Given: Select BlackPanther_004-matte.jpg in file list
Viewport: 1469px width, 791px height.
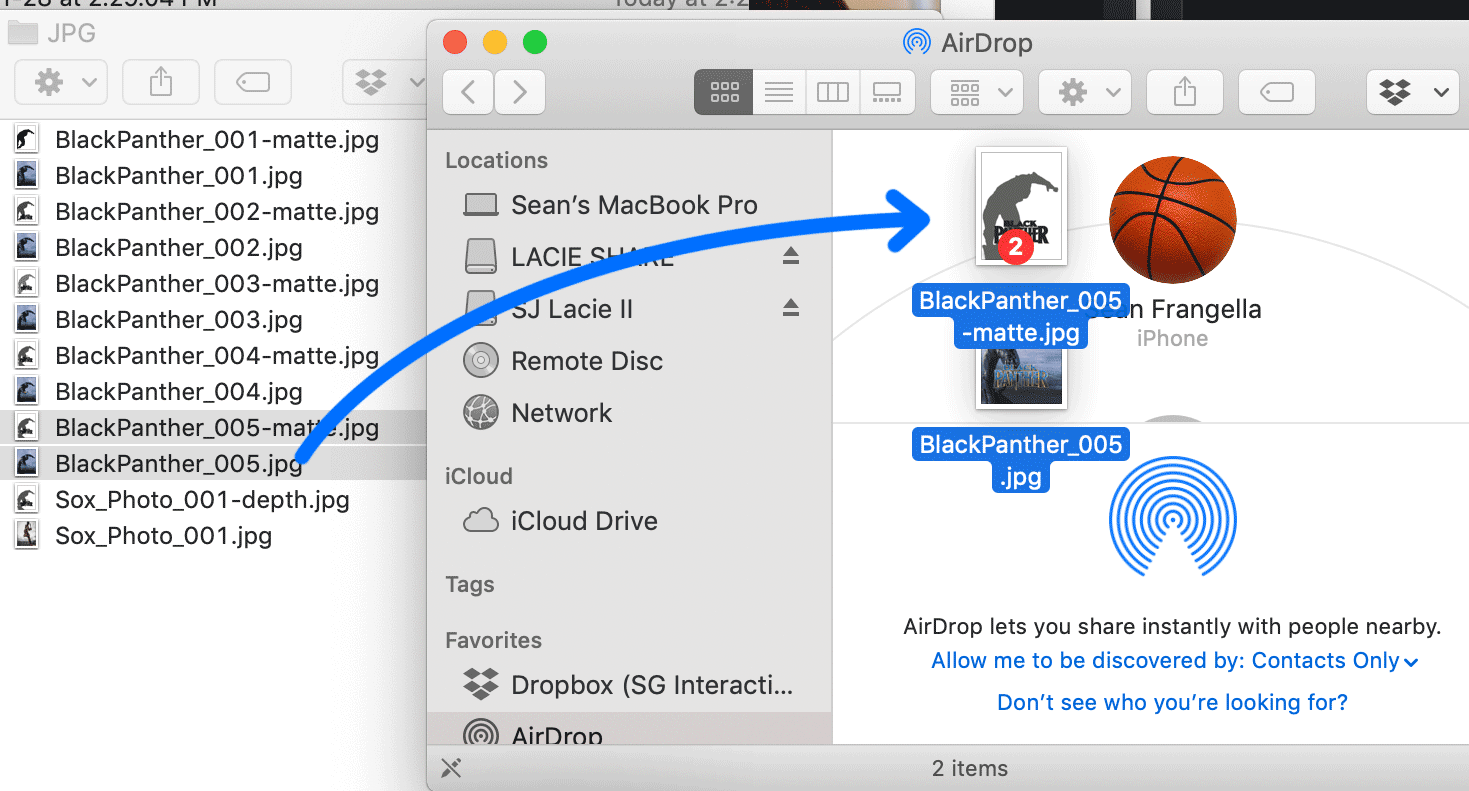Looking at the screenshot, I should tap(217, 356).
